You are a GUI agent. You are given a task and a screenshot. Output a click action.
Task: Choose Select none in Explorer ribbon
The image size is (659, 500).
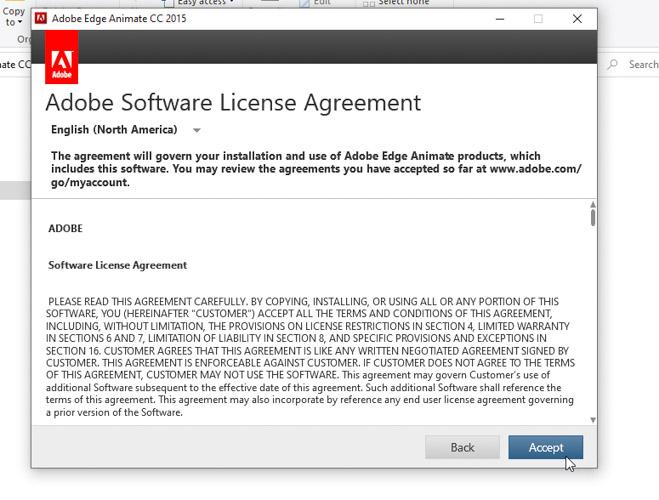pyautogui.click(x=403, y=3)
